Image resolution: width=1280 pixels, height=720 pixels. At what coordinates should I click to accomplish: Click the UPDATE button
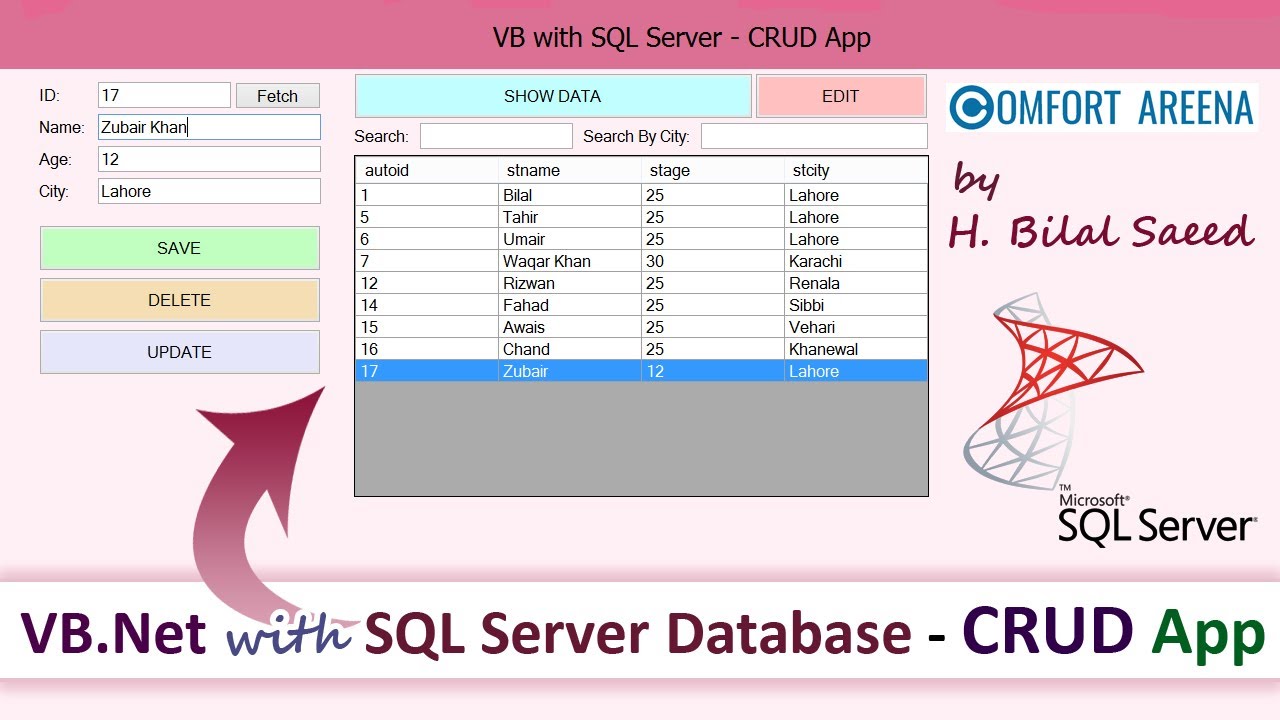(180, 352)
